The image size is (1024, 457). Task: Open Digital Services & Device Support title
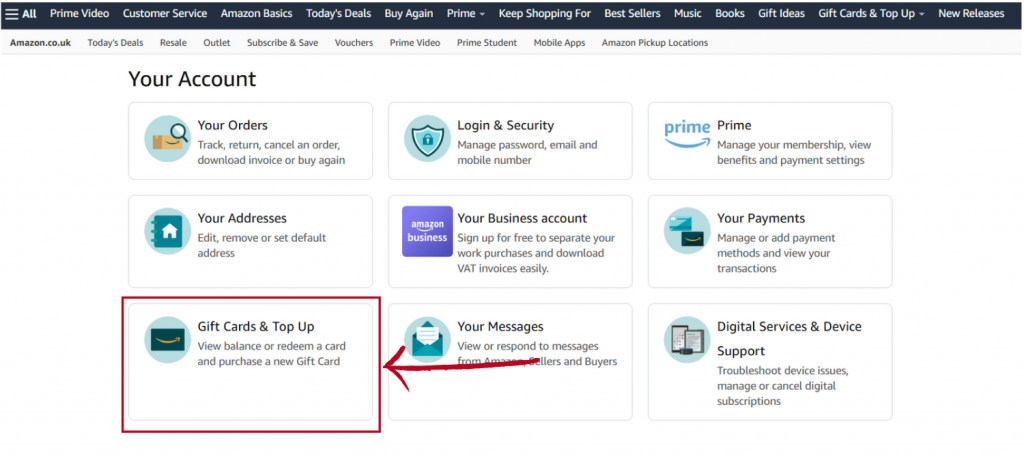[789, 338]
